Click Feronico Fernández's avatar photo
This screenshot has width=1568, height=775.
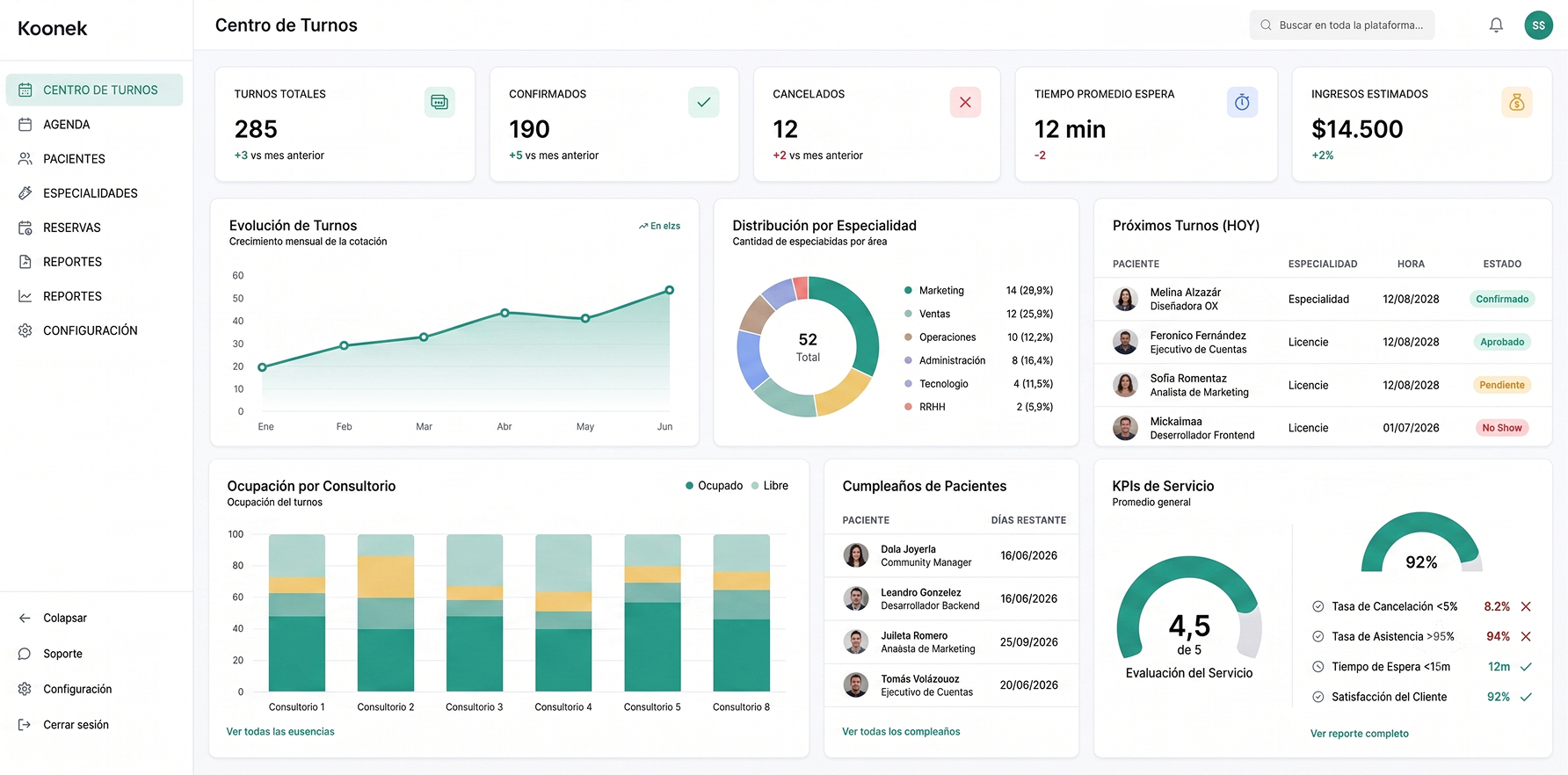tap(1125, 342)
